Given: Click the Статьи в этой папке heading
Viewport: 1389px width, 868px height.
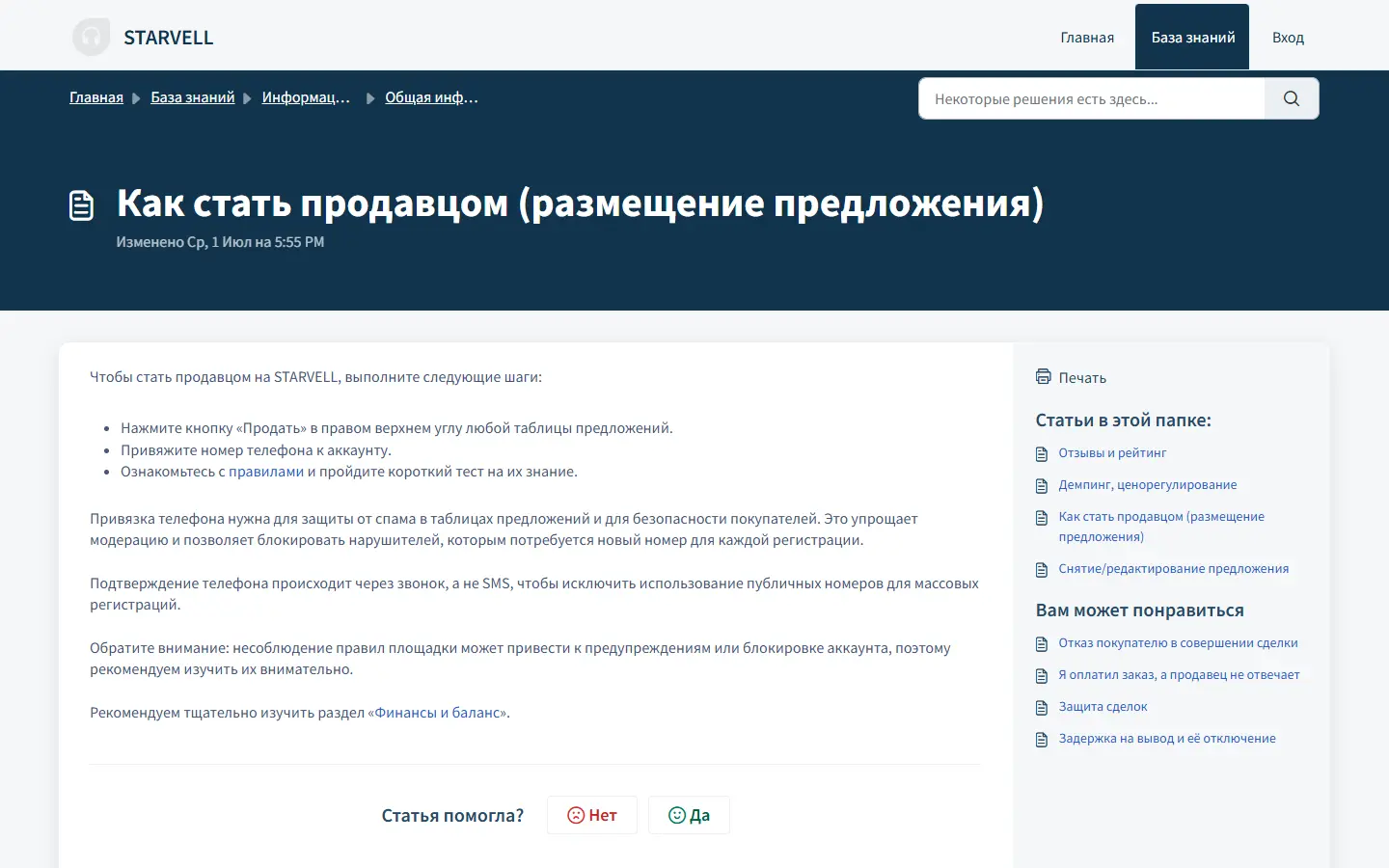Looking at the screenshot, I should pyautogui.click(x=1123, y=420).
